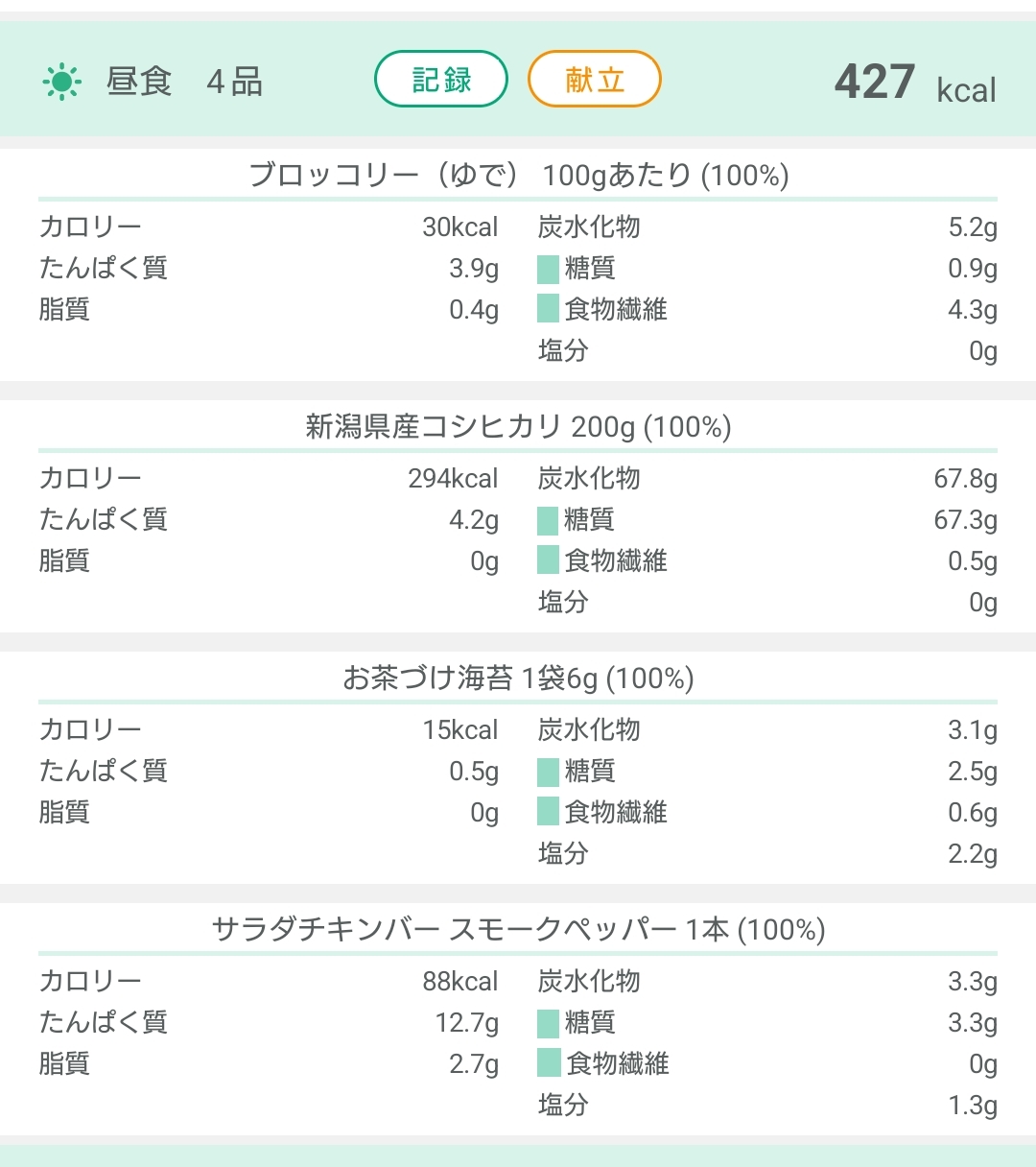Open the orange 献立 button

[x=594, y=79]
